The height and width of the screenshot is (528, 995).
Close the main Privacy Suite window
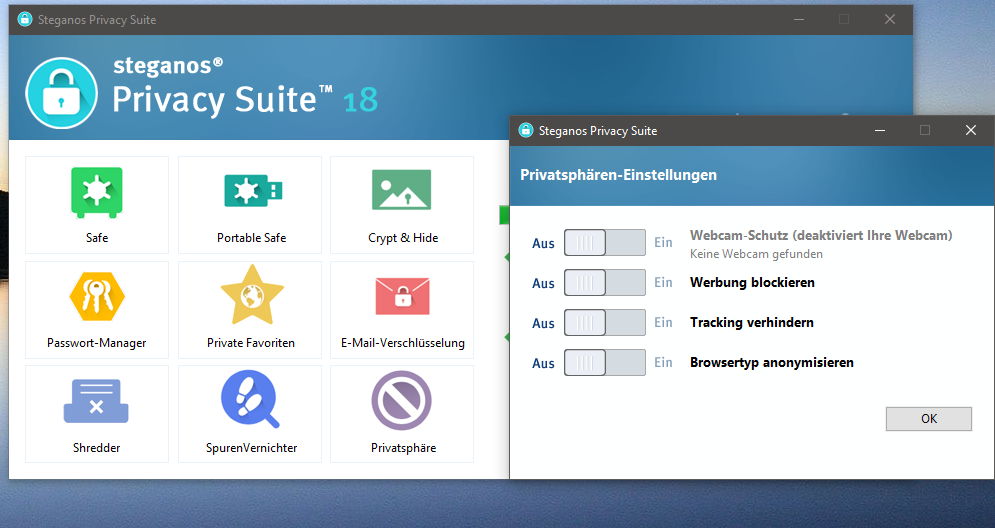point(890,20)
